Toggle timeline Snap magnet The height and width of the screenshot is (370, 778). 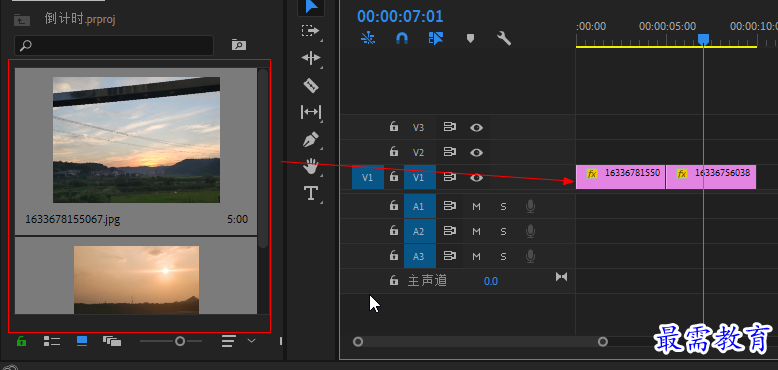(402, 38)
